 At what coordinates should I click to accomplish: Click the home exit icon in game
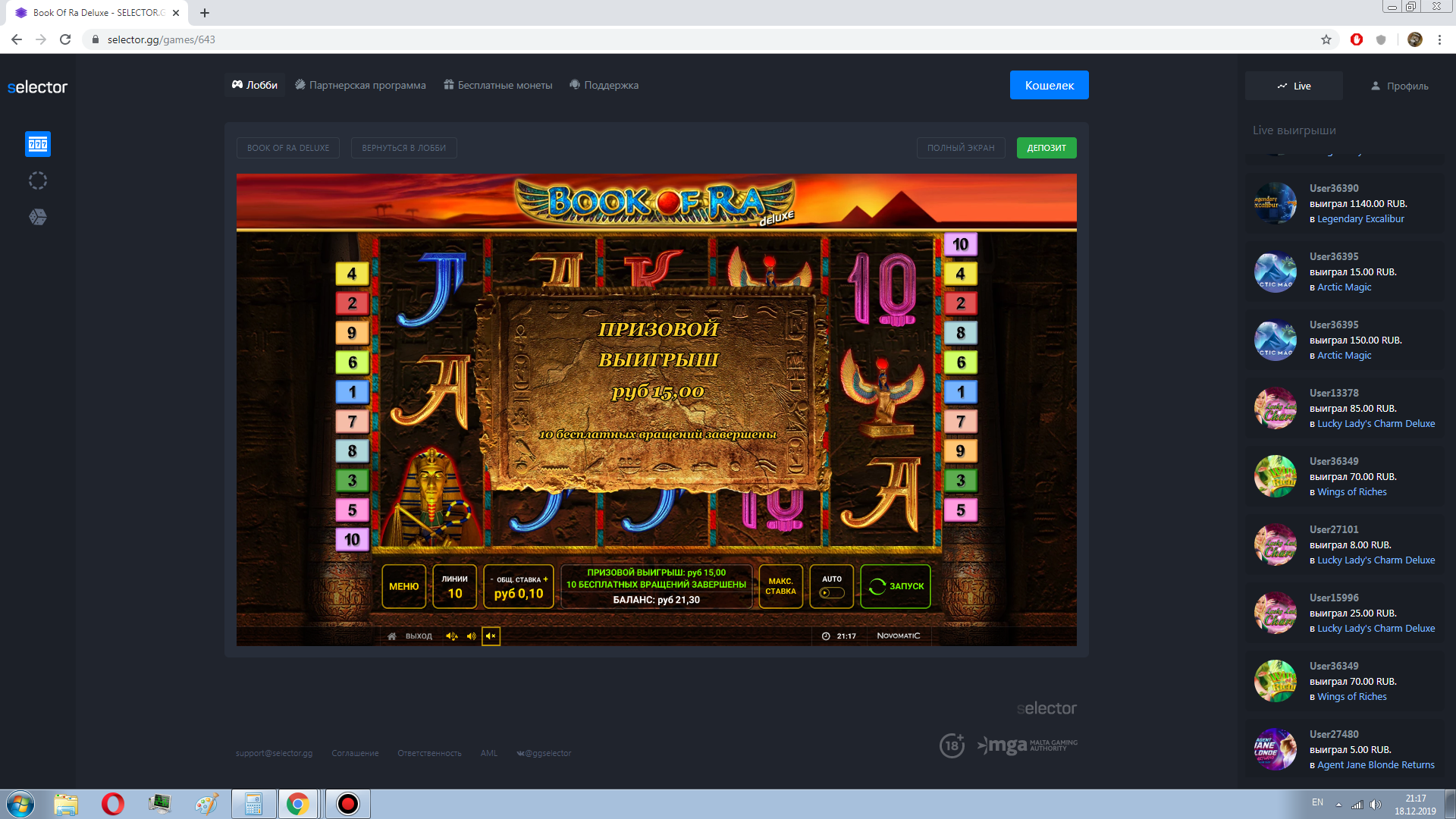392,636
